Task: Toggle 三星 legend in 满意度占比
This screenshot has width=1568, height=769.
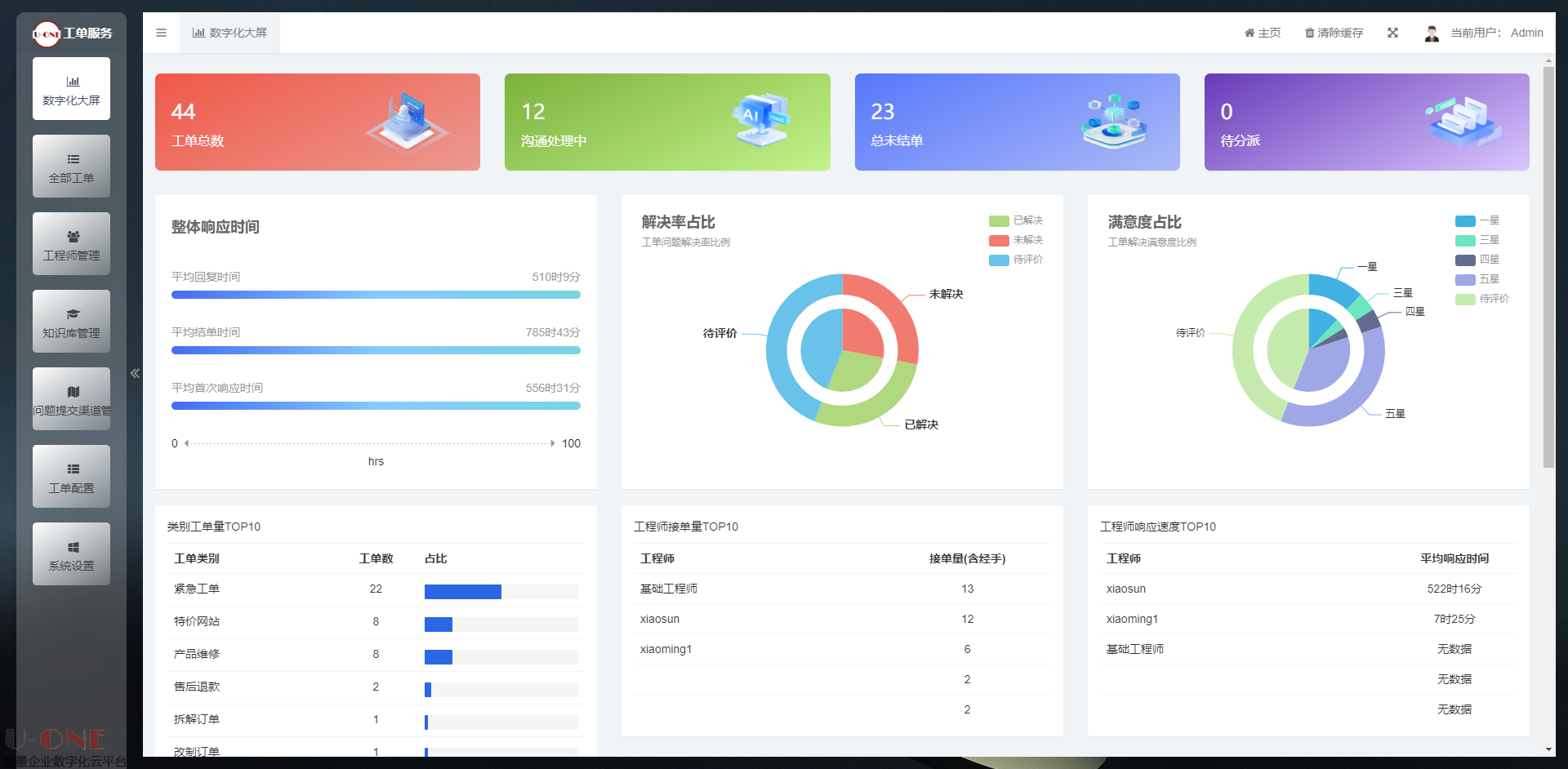Action: [1478, 240]
